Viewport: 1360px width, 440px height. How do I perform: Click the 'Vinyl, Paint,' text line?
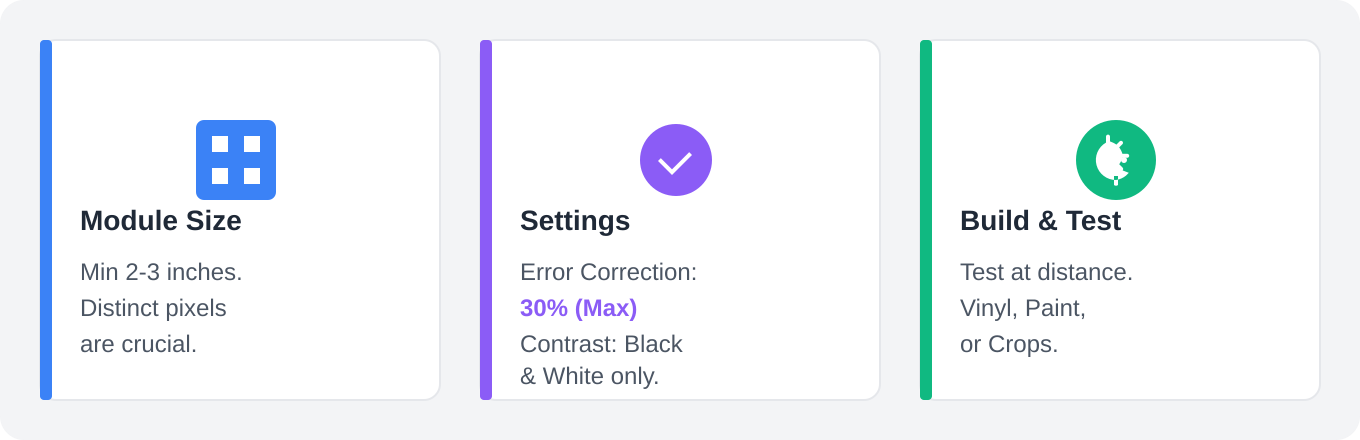click(1023, 308)
